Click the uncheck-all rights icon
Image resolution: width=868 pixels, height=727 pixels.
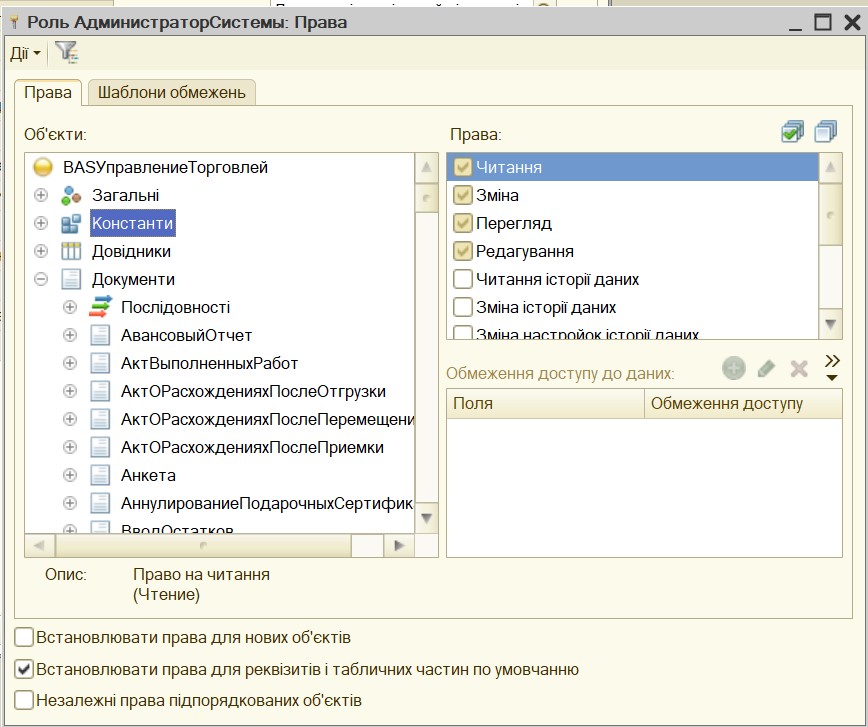pyautogui.click(x=825, y=132)
